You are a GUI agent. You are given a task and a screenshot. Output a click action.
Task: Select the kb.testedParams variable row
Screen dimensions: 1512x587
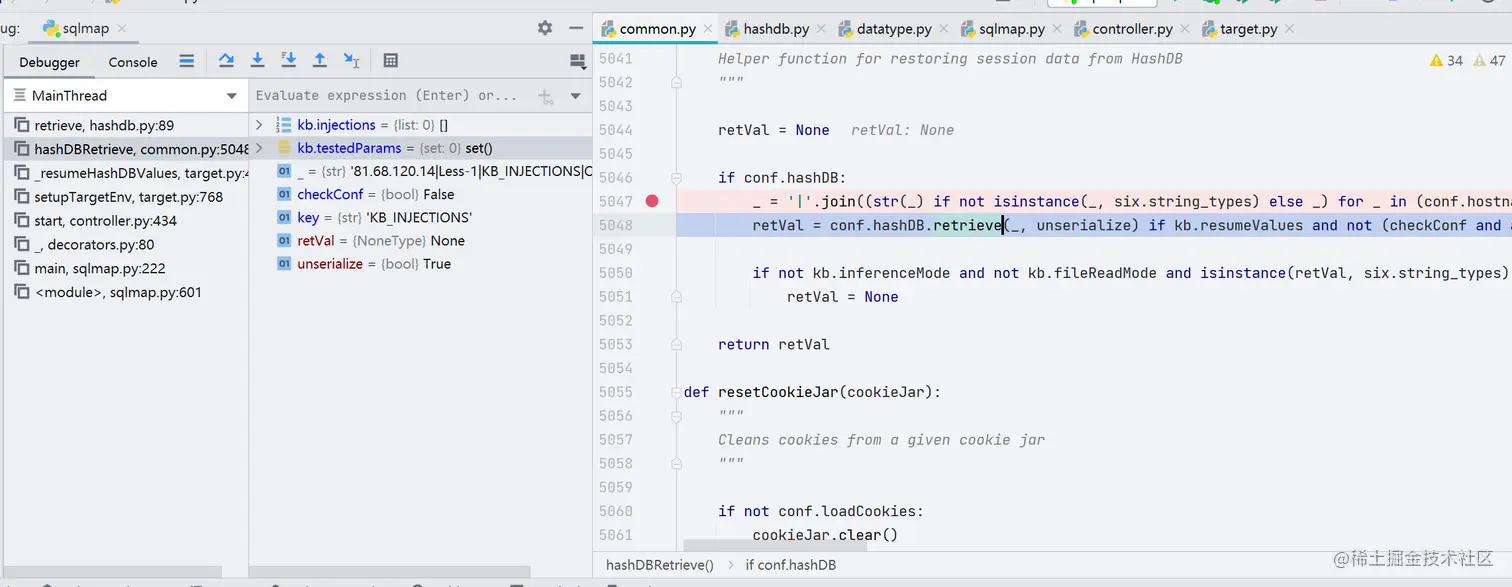[420, 148]
